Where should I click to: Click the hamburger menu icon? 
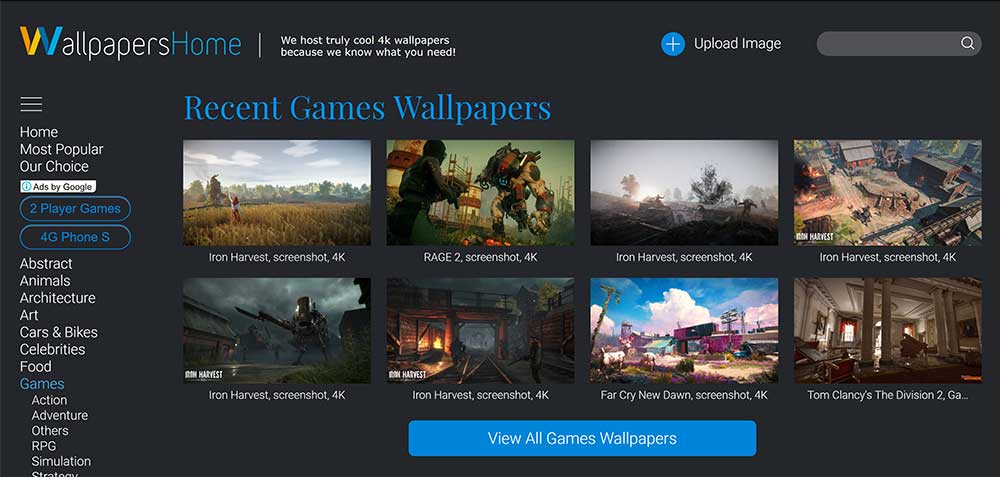(31, 104)
